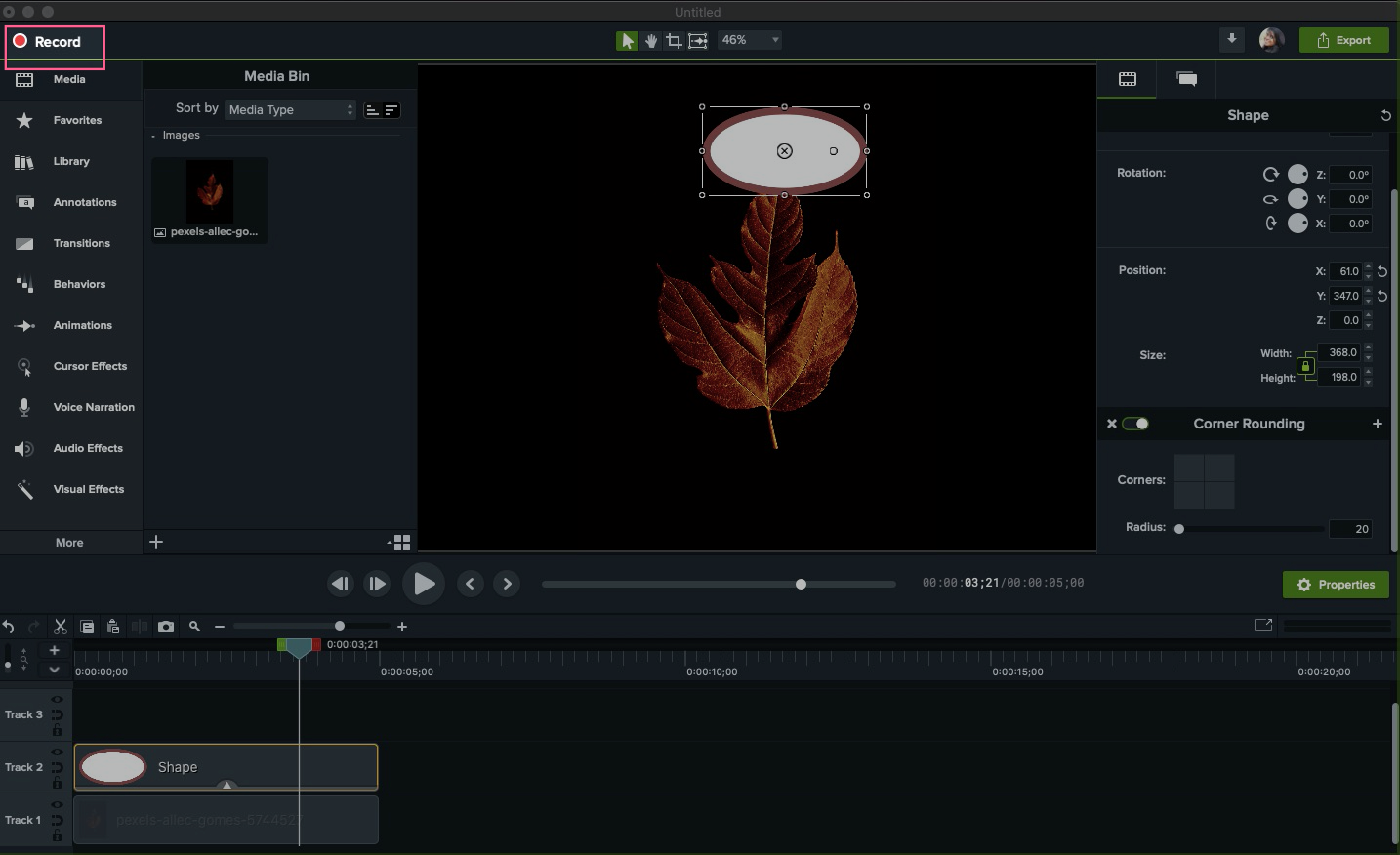Open the Sort by Media Type dropdown
The height and width of the screenshot is (855, 1400).
(x=291, y=109)
